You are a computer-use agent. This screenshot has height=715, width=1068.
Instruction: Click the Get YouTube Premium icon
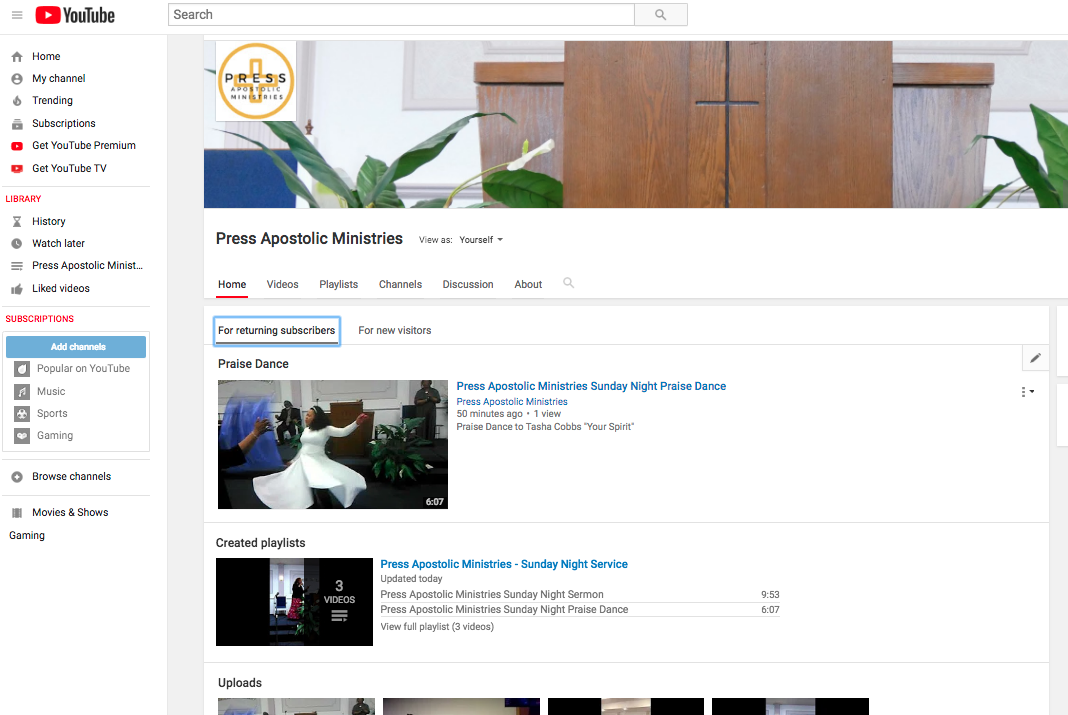pyautogui.click(x=17, y=146)
